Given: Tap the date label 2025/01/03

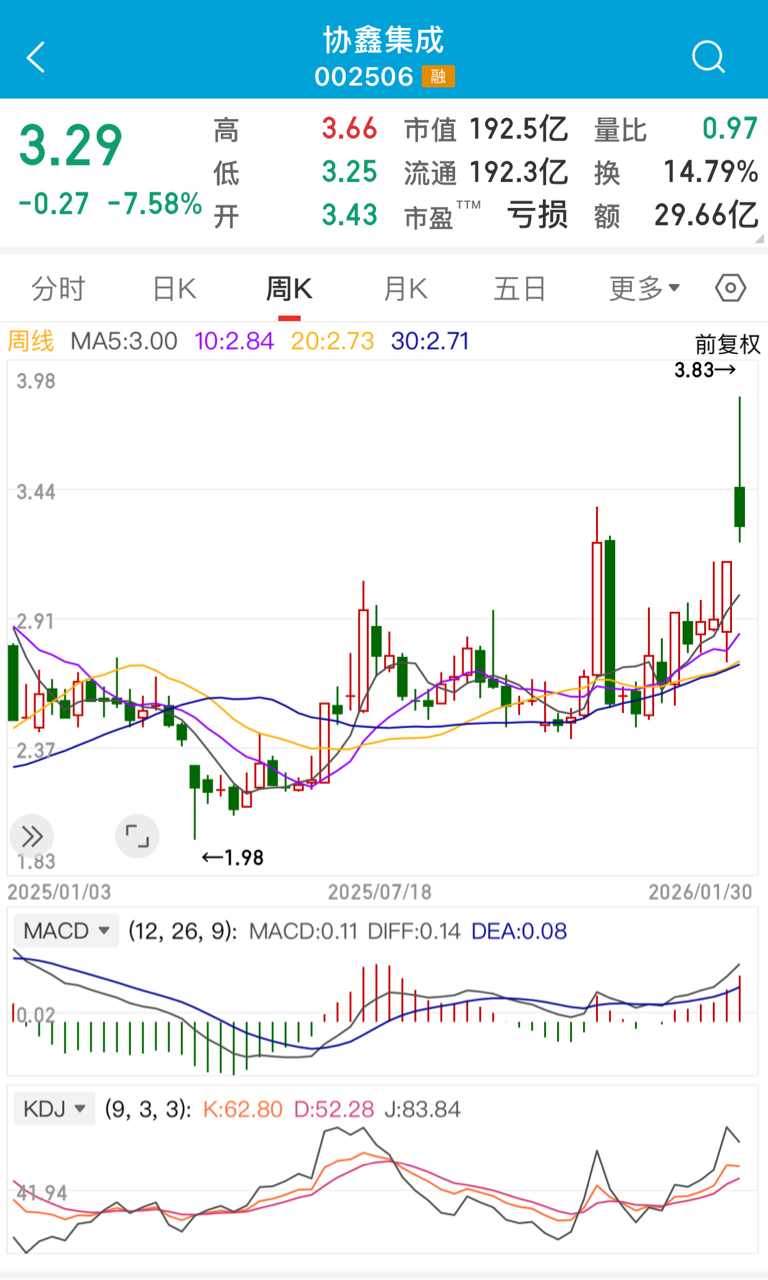Looking at the screenshot, I should click(60, 890).
